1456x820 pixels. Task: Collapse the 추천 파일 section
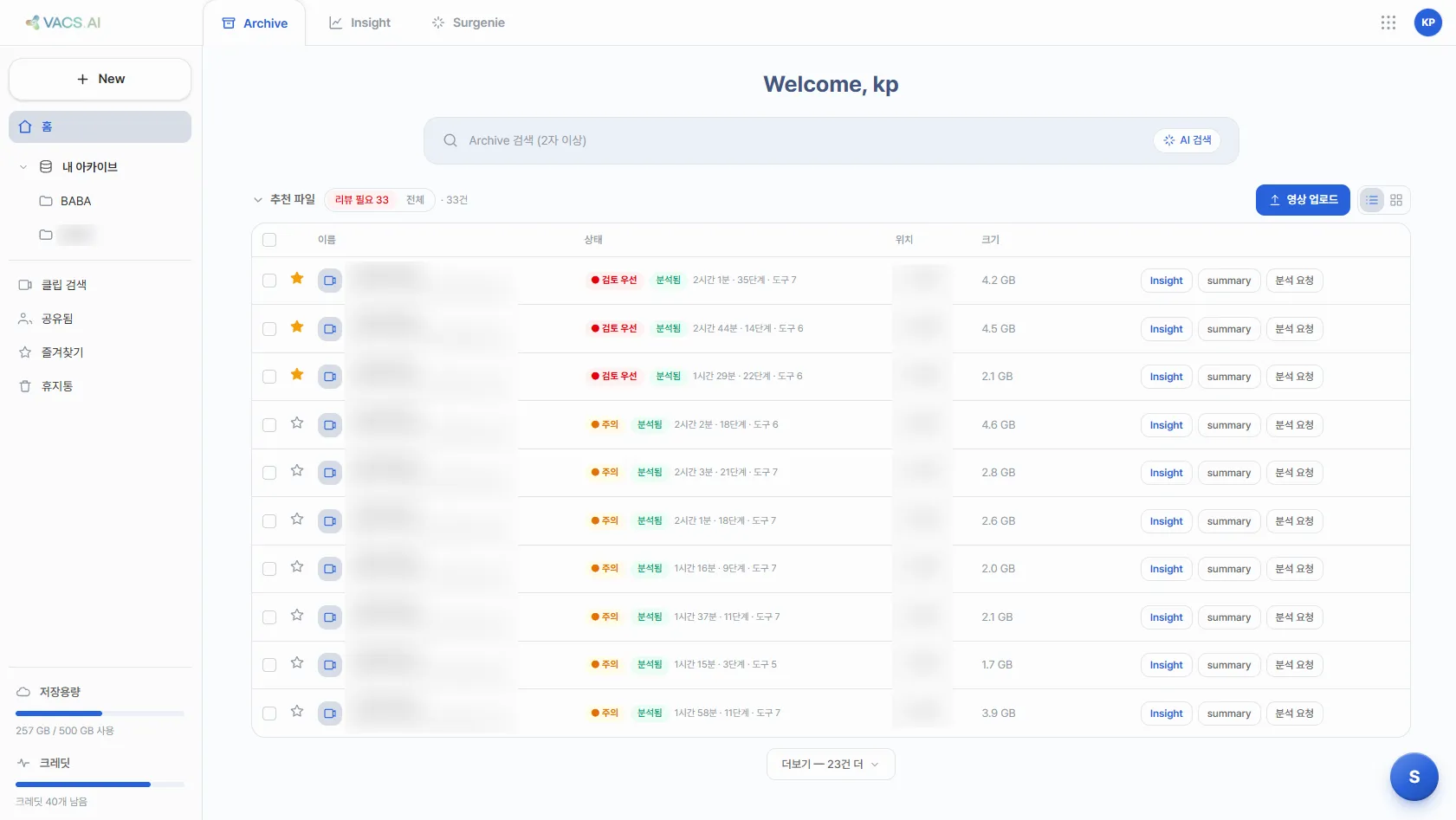click(x=257, y=200)
